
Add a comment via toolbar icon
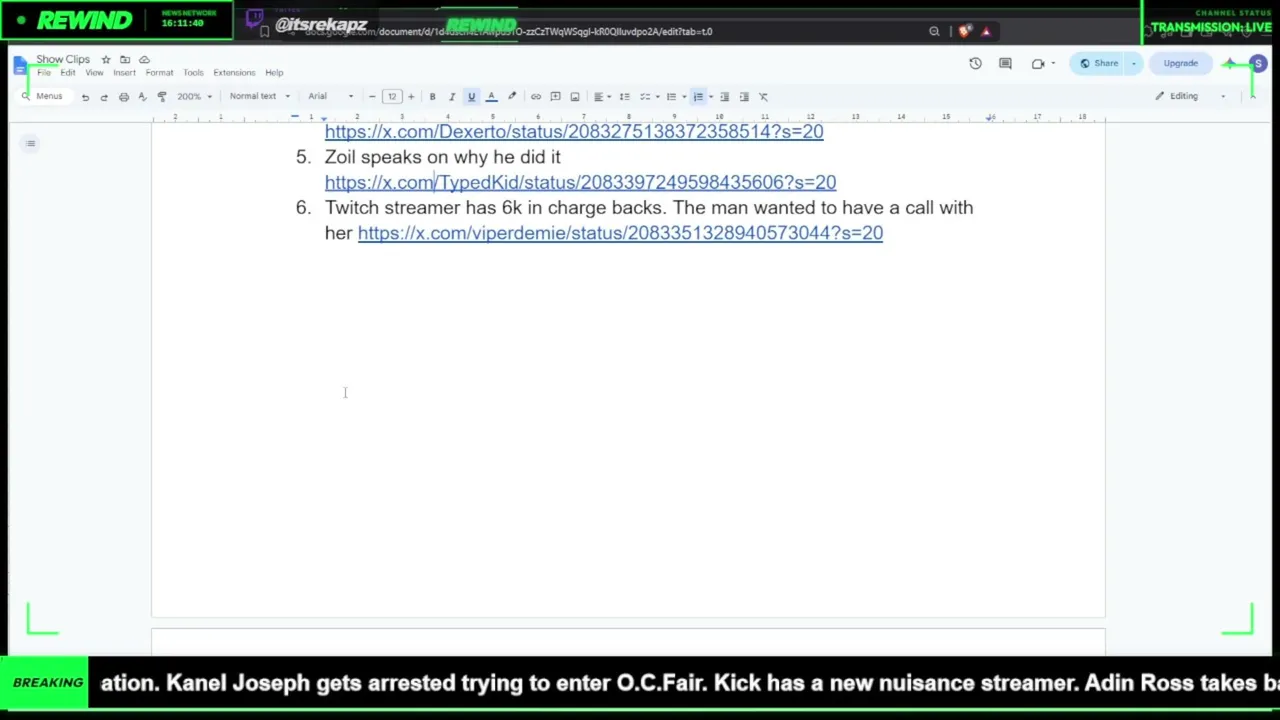(555, 97)
